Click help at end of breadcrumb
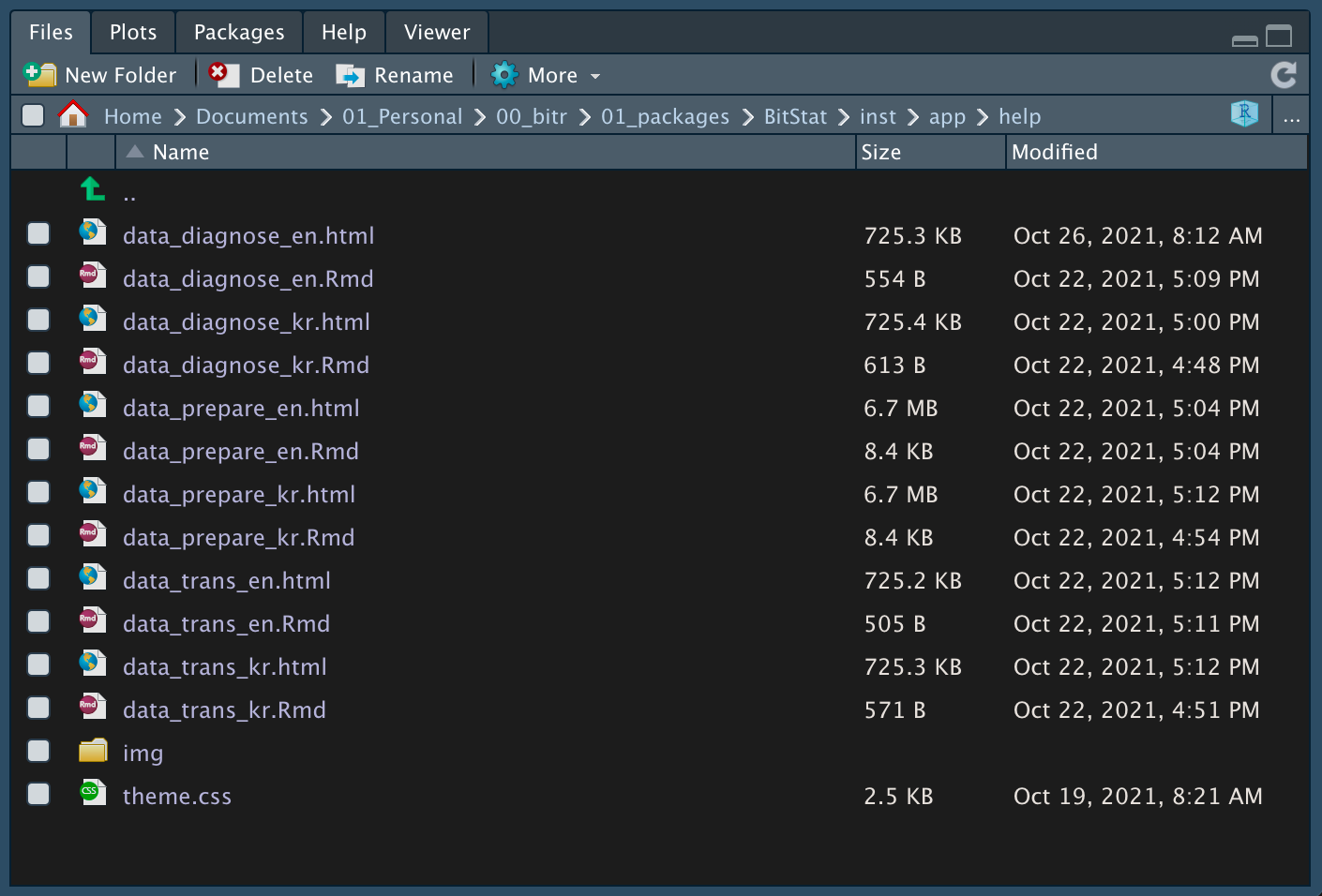The width and height of the screenshot is (1322, 896). coord(1019,117)
